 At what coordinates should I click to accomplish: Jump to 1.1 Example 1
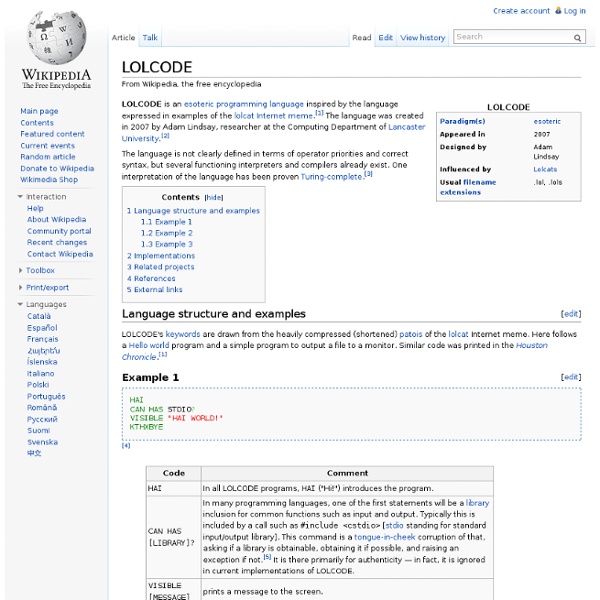point(166,222)
